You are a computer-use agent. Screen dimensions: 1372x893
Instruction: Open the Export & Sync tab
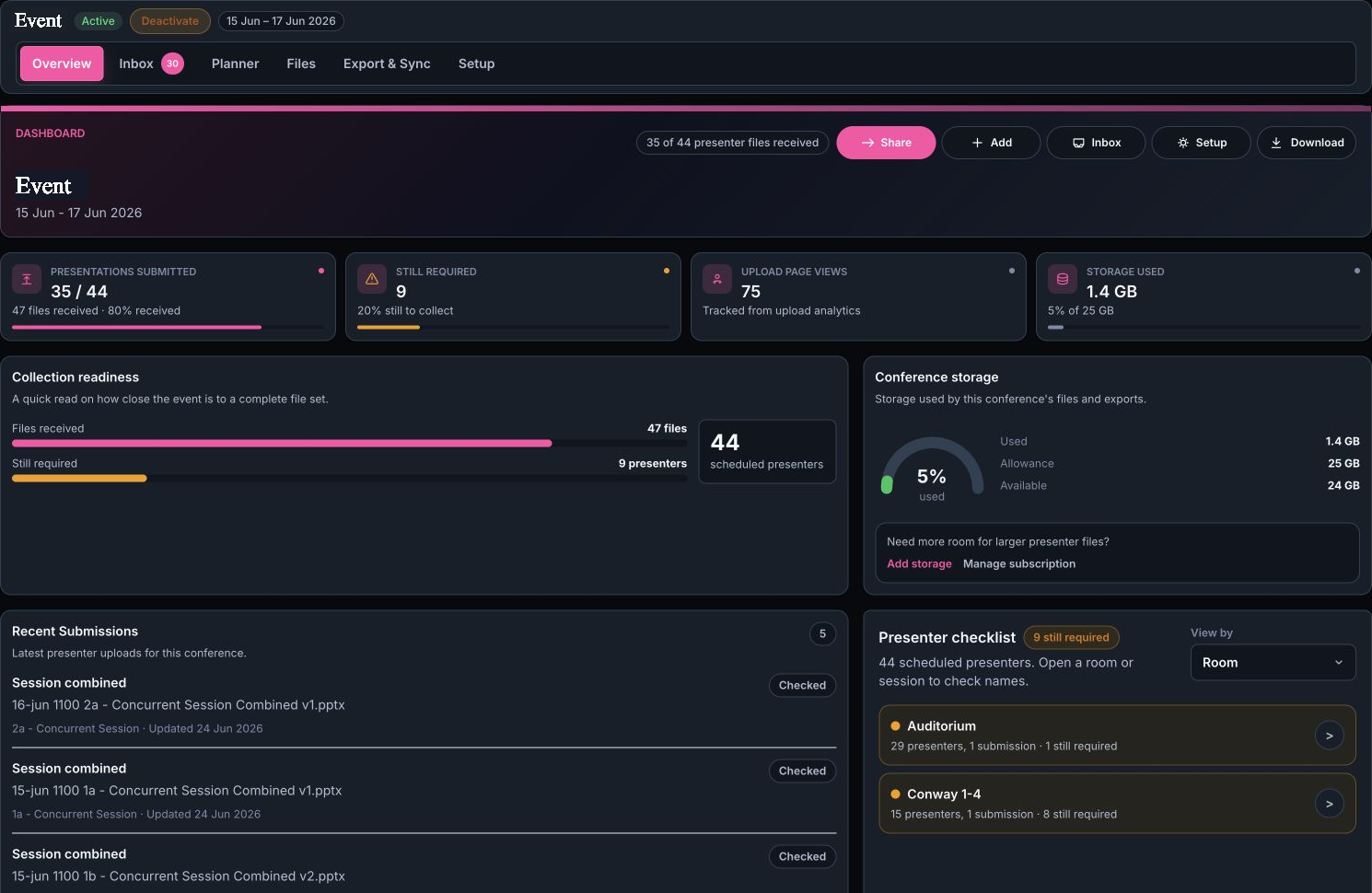[x=387, y=64]
